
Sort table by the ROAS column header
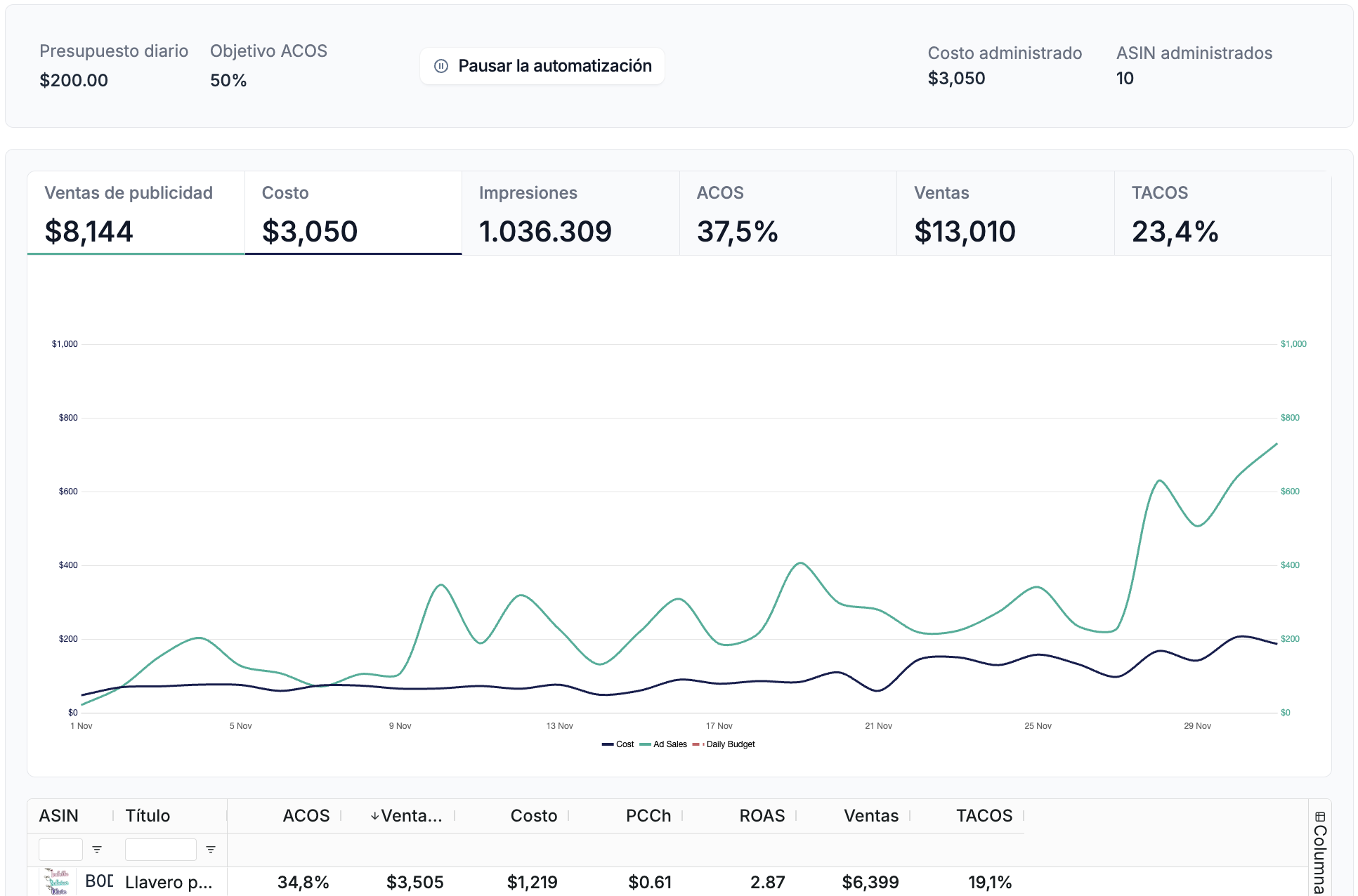tap(762, 816)
